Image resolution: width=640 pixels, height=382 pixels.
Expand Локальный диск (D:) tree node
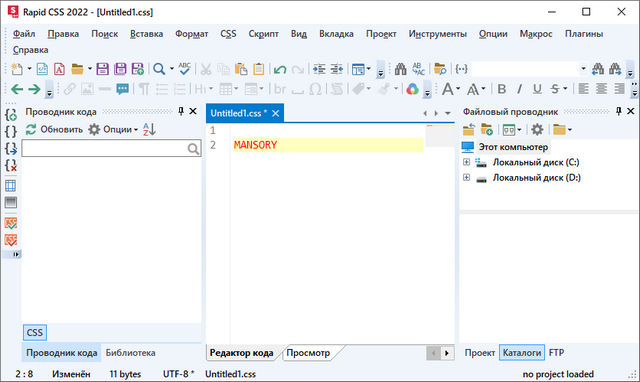coord(467,178)
